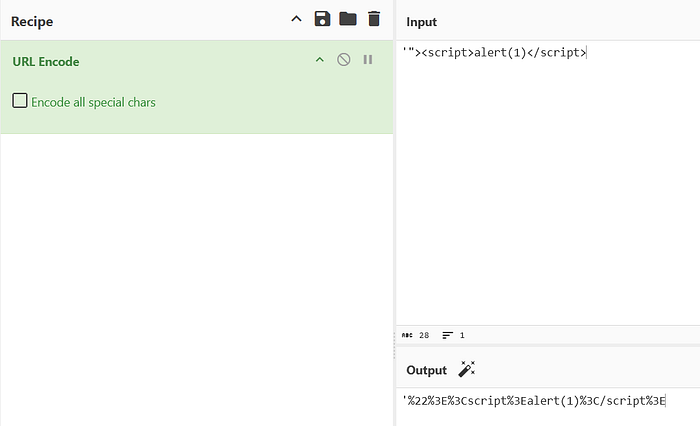Image resolution: width=700 pixels, height=426 pixels.
Task: Click the Encode all special chars label
Action: click(93, 102)
